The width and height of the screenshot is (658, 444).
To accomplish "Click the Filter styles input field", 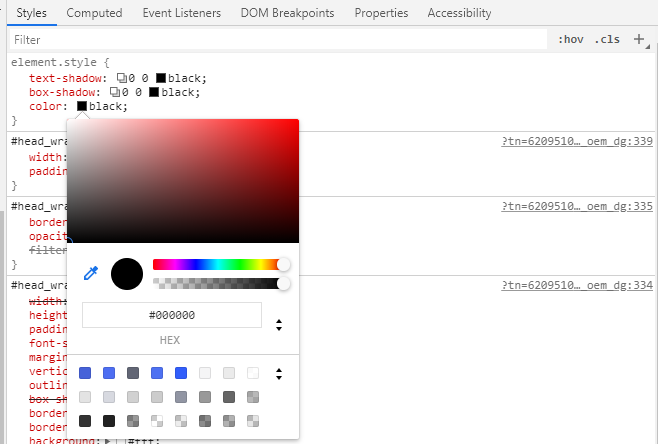I will pos(278,40).
